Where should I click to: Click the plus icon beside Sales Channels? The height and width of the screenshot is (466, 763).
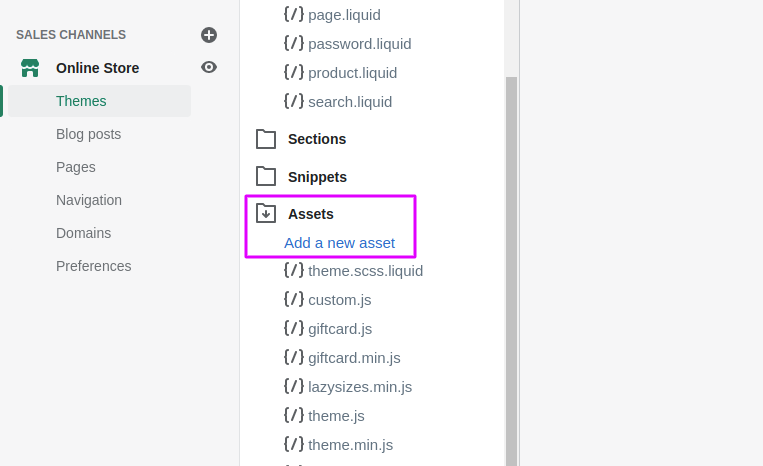point(209,35)
